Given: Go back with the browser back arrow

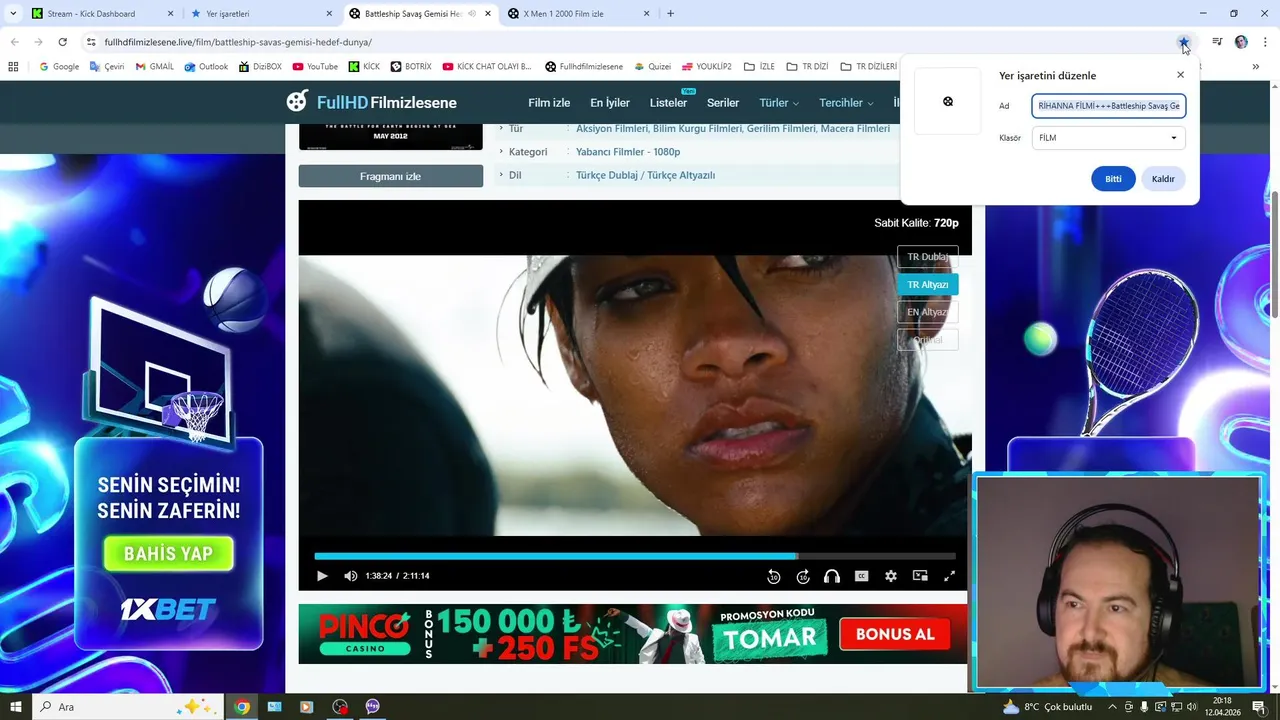Looking at the screenshot, I should coord(14,42).
